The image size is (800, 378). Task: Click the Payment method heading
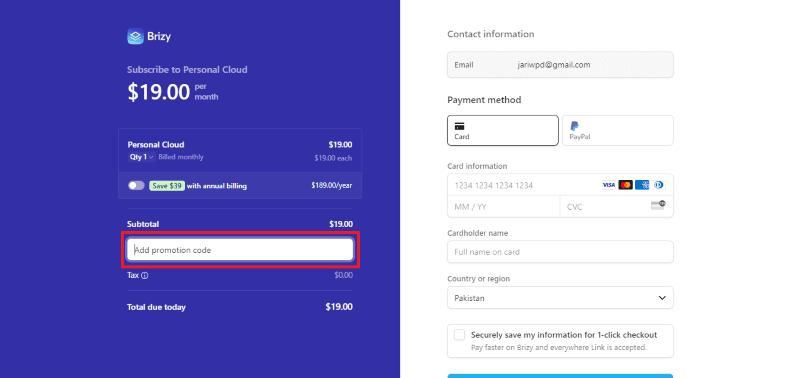[484, 100]
